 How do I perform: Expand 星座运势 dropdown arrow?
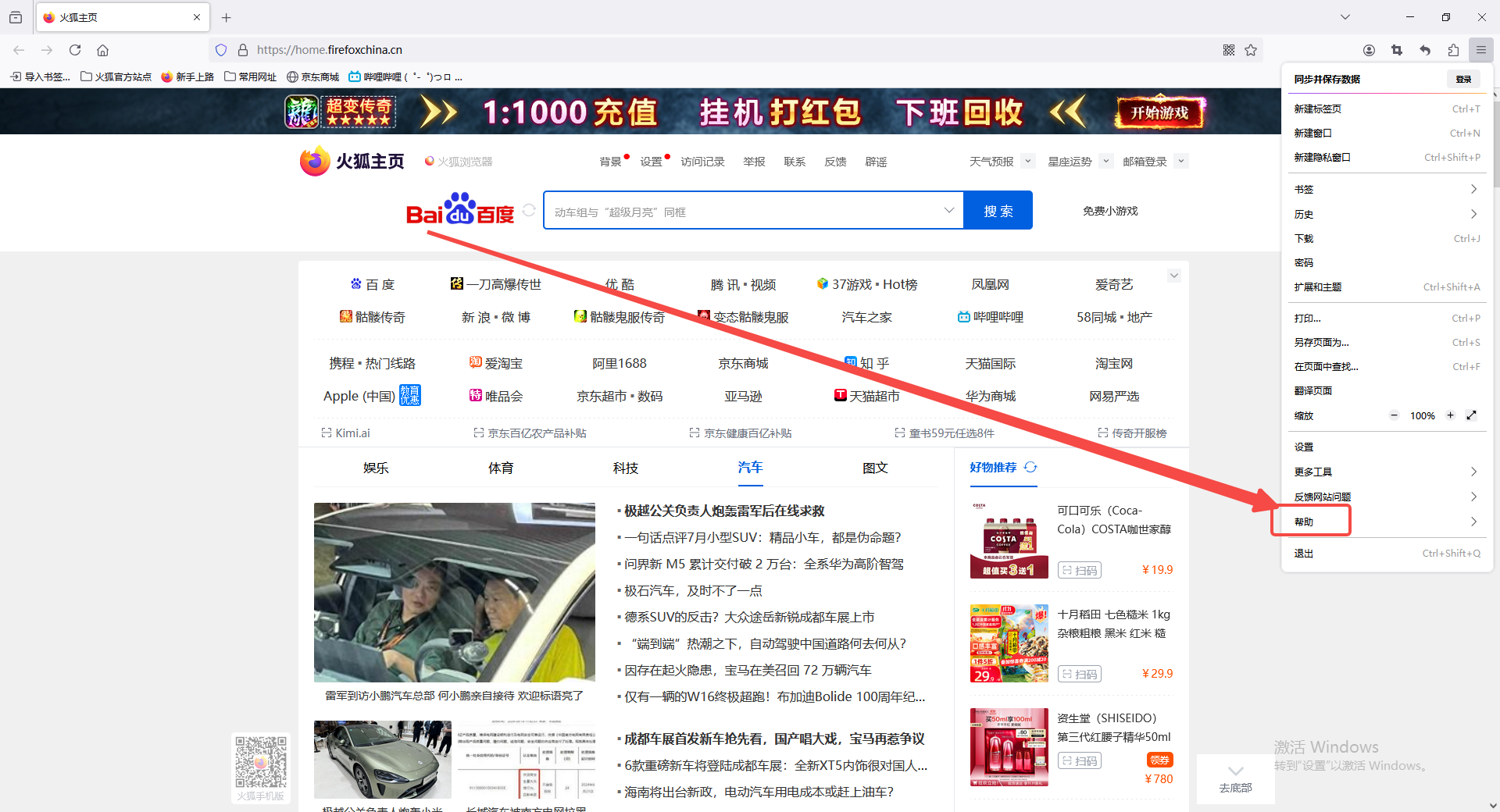pos(1105,161)
